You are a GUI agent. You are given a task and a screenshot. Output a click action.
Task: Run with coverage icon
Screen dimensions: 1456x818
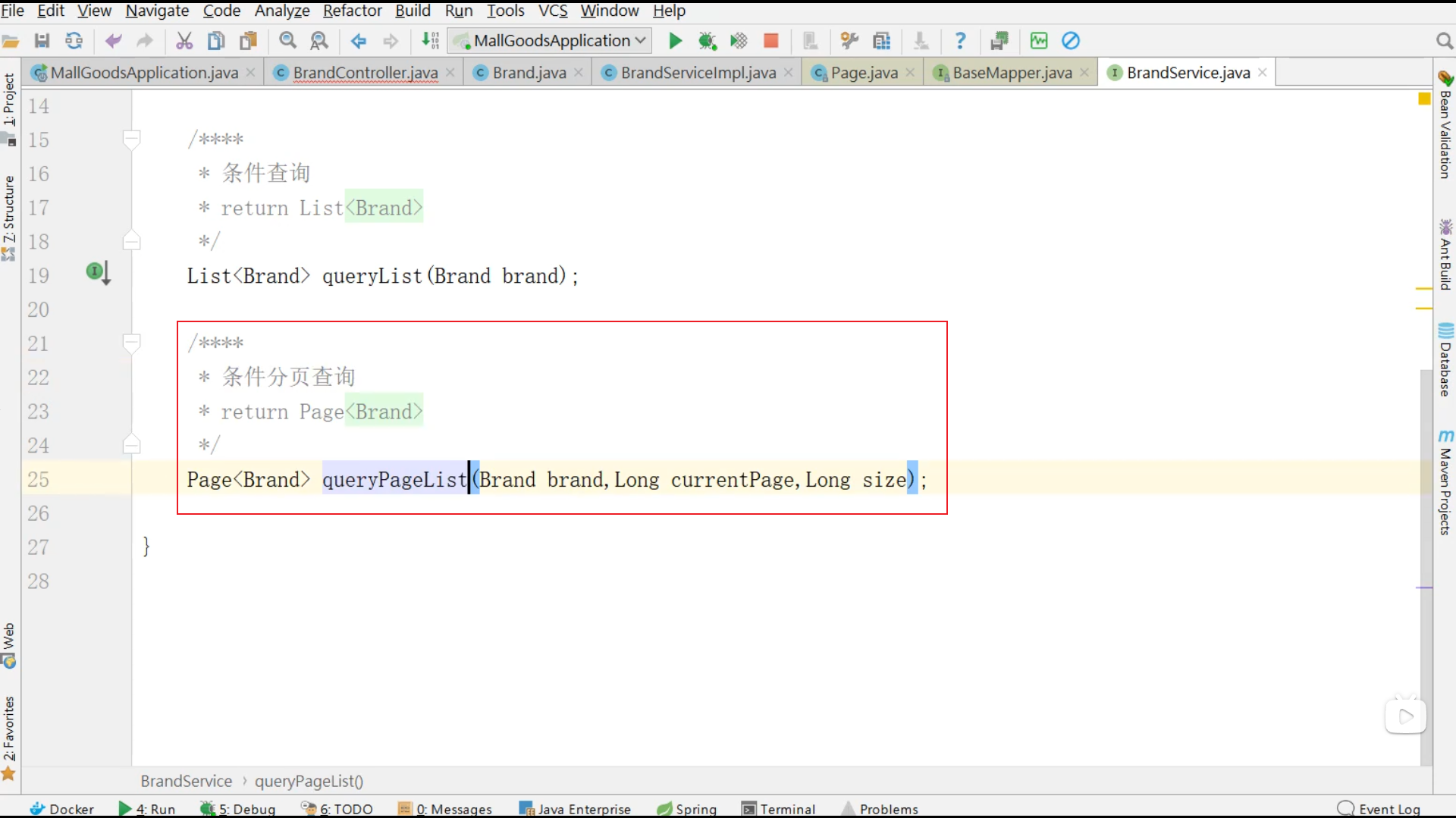pos(739,41)
